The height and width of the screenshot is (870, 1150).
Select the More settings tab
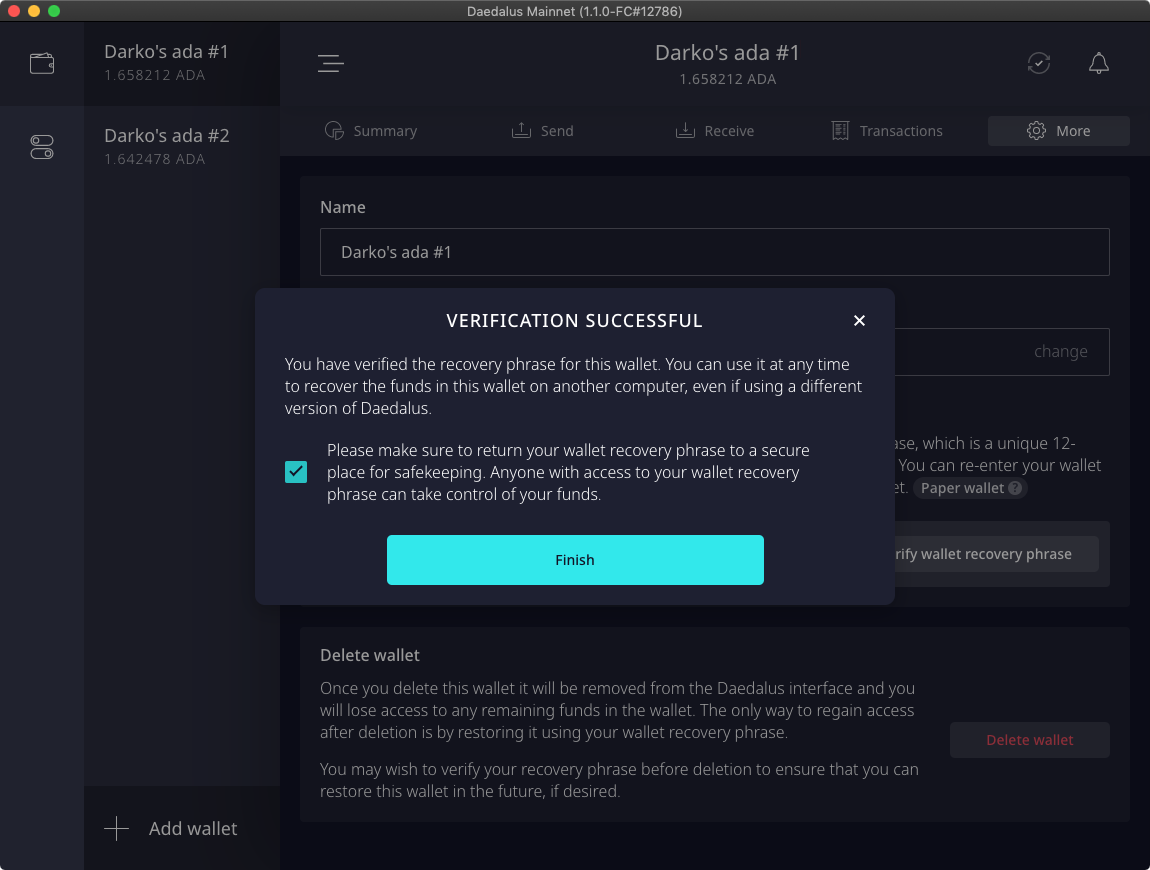click(x=1059, y=131)
